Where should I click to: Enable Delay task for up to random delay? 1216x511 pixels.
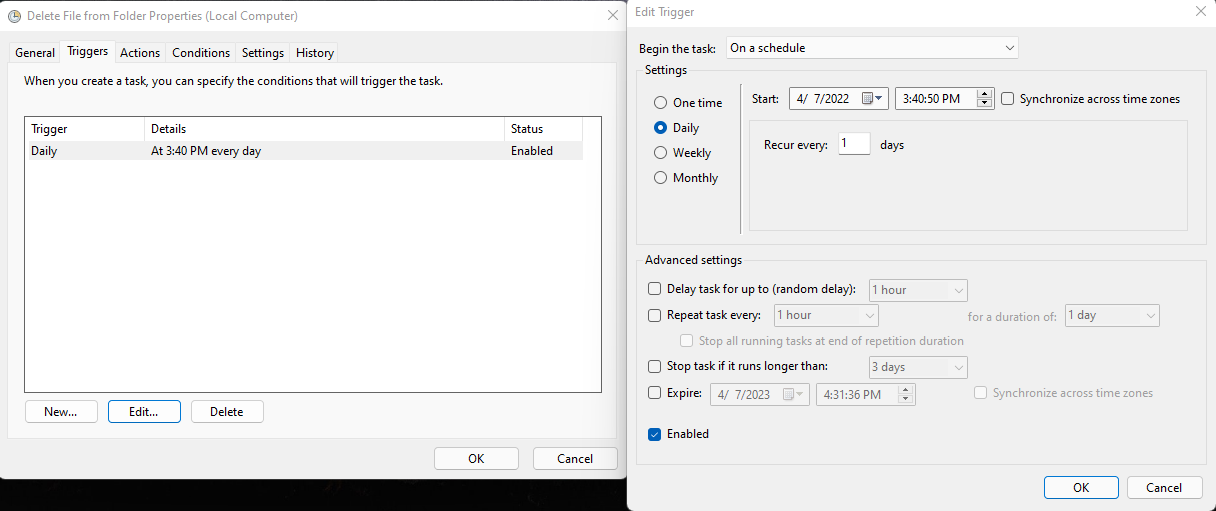click(x=655, y=289)
